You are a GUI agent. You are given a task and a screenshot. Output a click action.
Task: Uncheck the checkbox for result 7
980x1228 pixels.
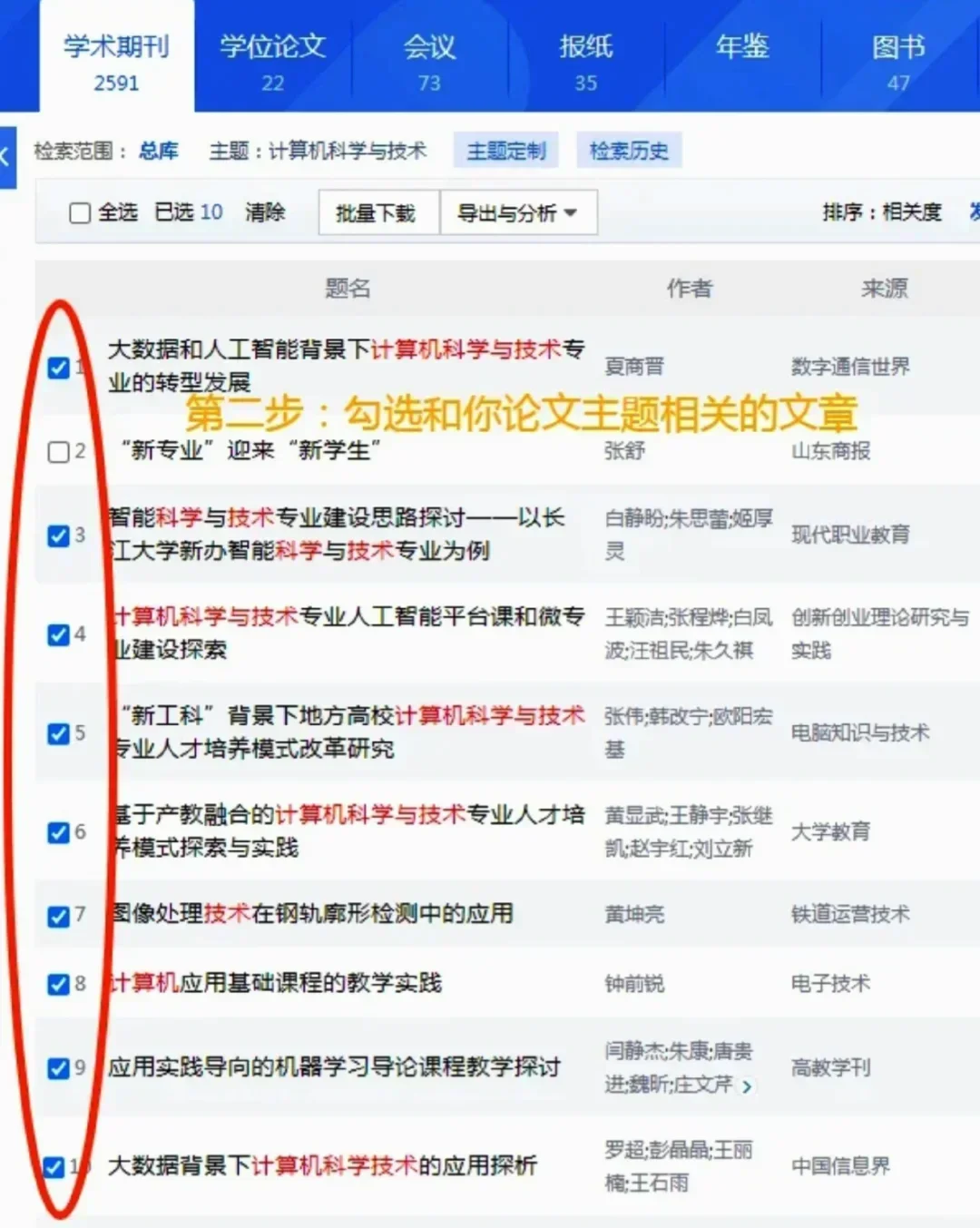(x=59, y=916)
